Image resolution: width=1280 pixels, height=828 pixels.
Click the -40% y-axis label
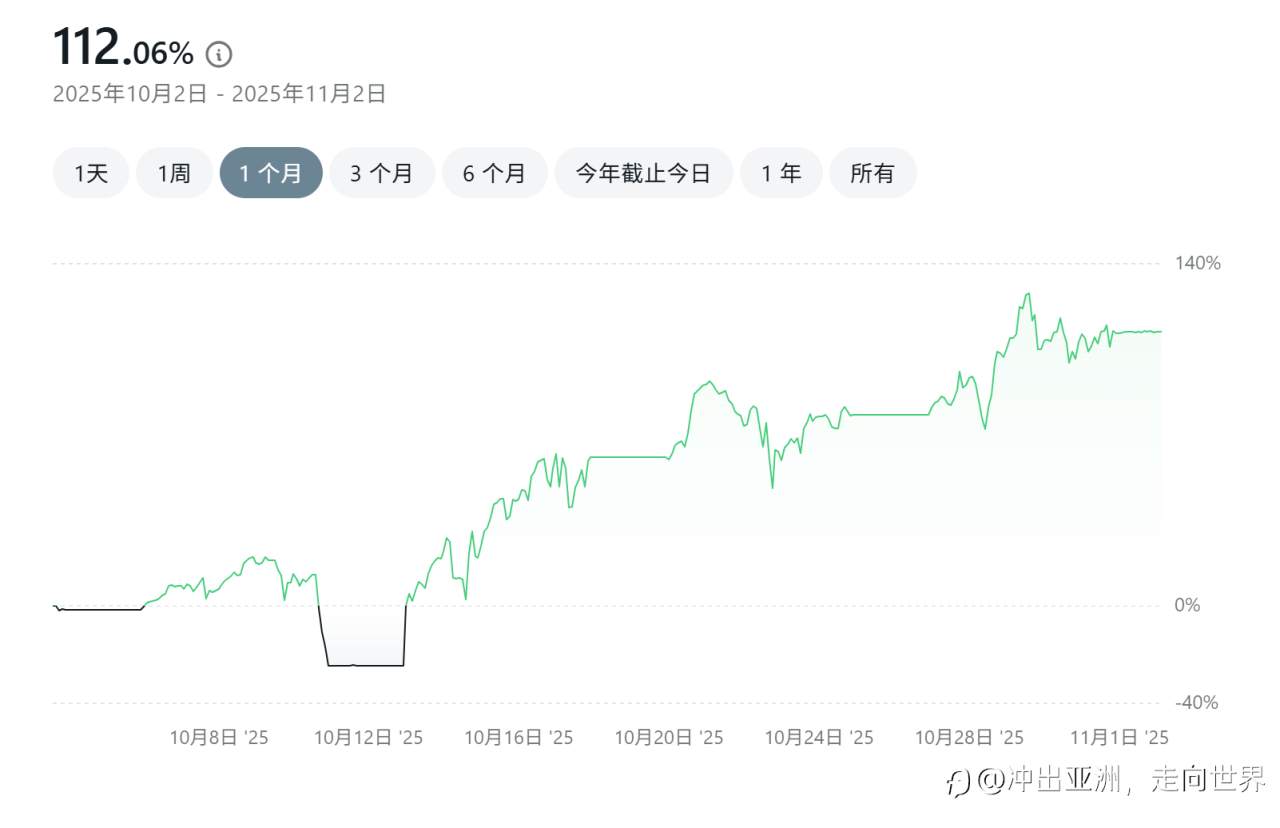pos(1196,703)
